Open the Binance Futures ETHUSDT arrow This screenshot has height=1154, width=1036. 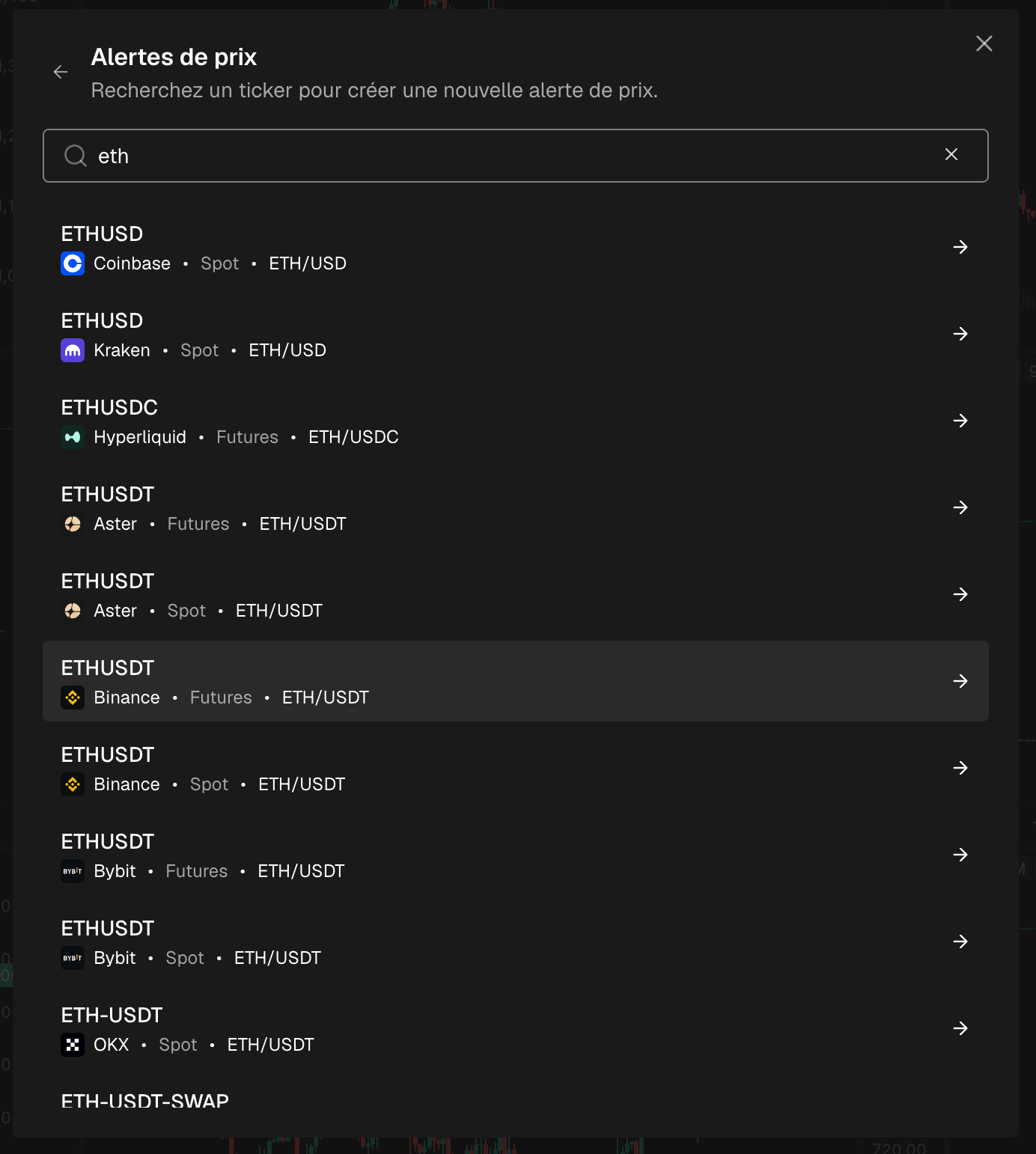[x=960, y=681]
